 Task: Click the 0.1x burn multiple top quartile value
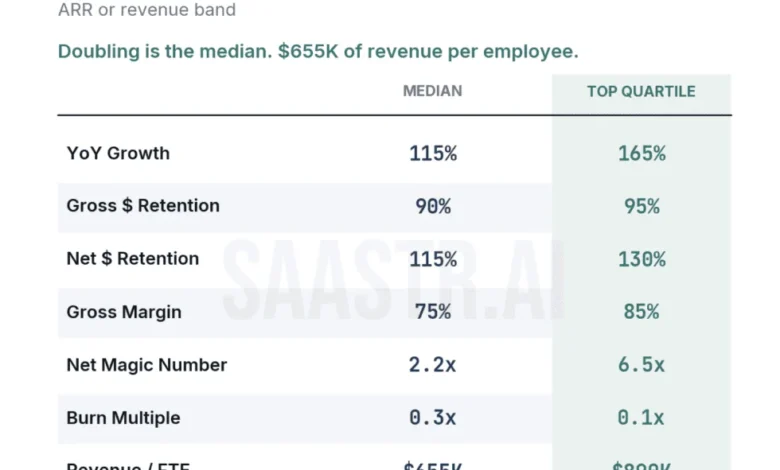(641, 417)
